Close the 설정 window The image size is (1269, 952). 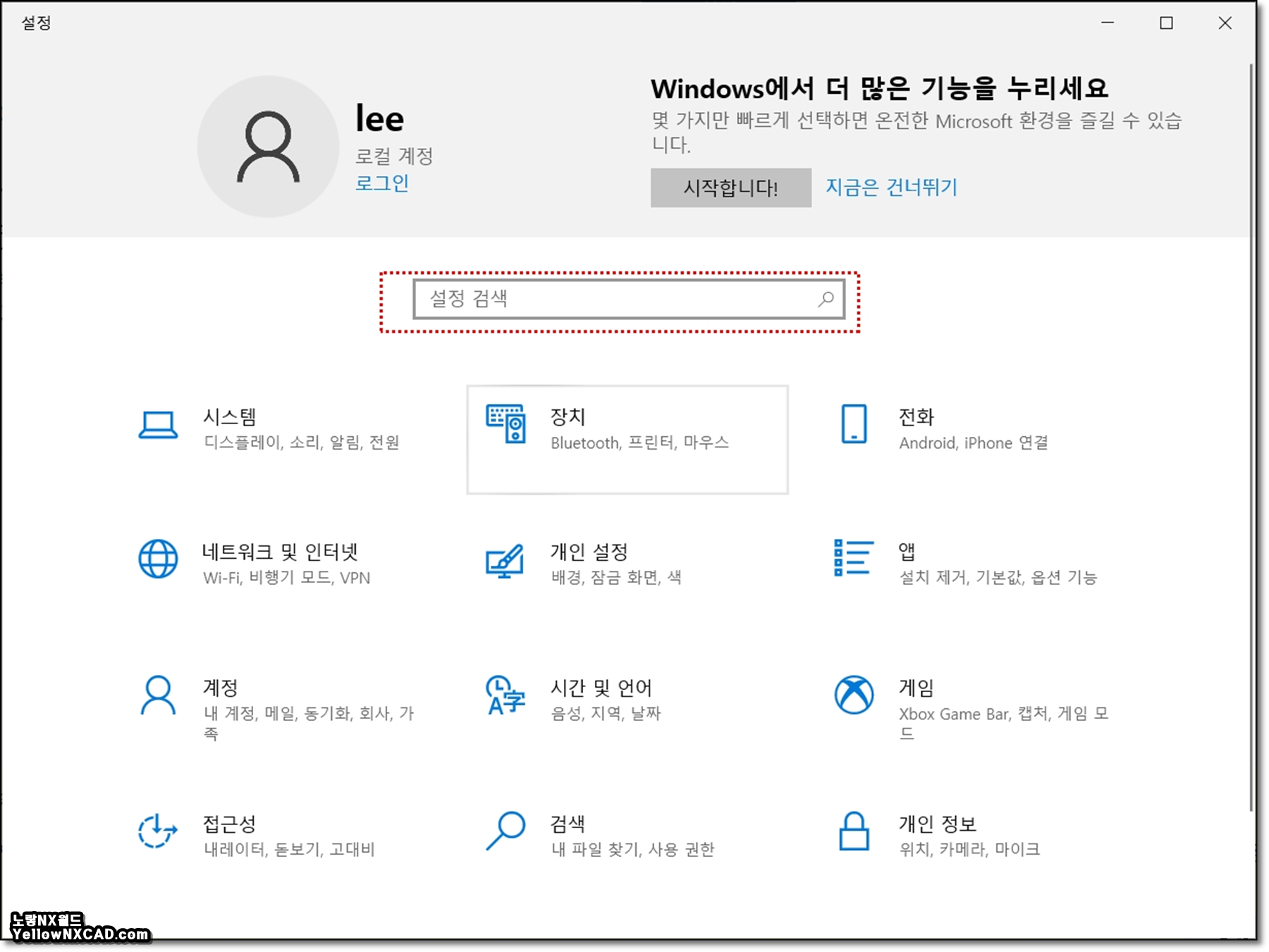1225,23
